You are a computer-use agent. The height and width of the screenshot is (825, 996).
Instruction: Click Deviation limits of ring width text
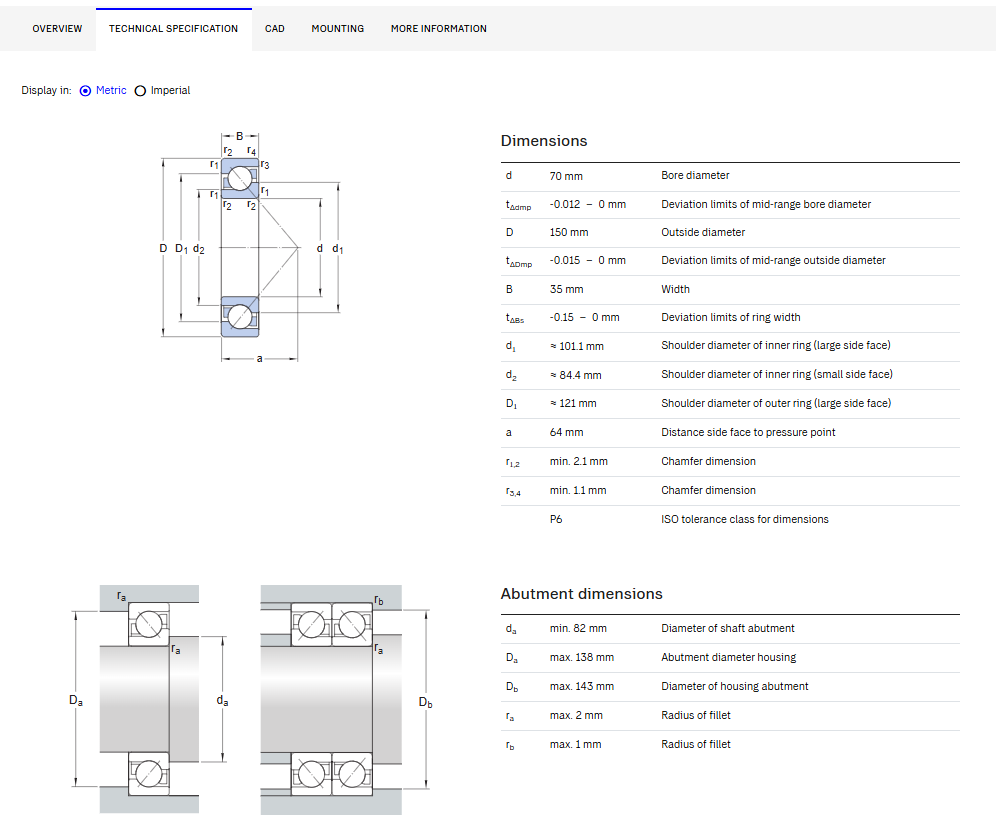(730, 317)
